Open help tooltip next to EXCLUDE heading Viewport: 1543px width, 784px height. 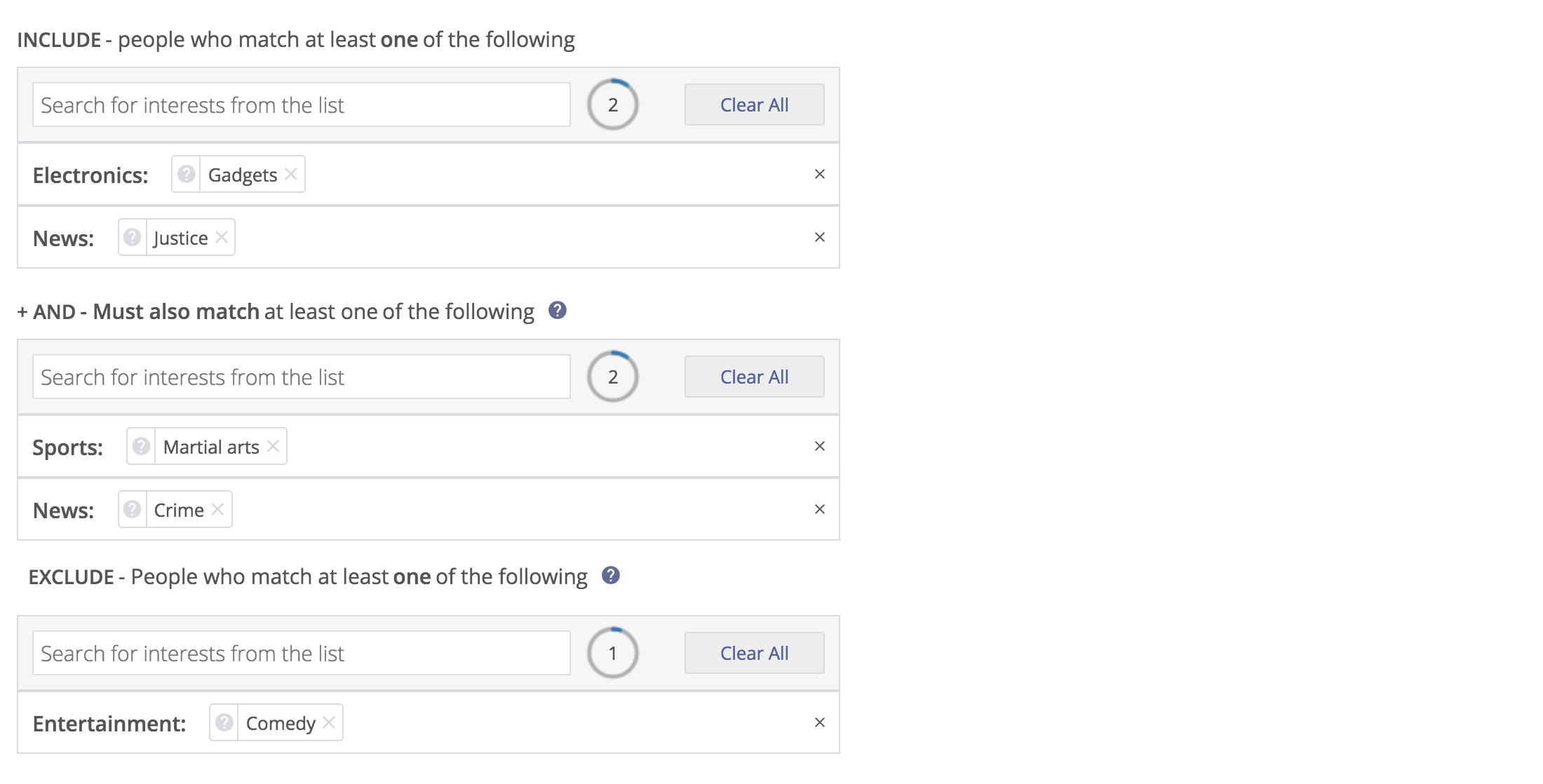(611, 575)
